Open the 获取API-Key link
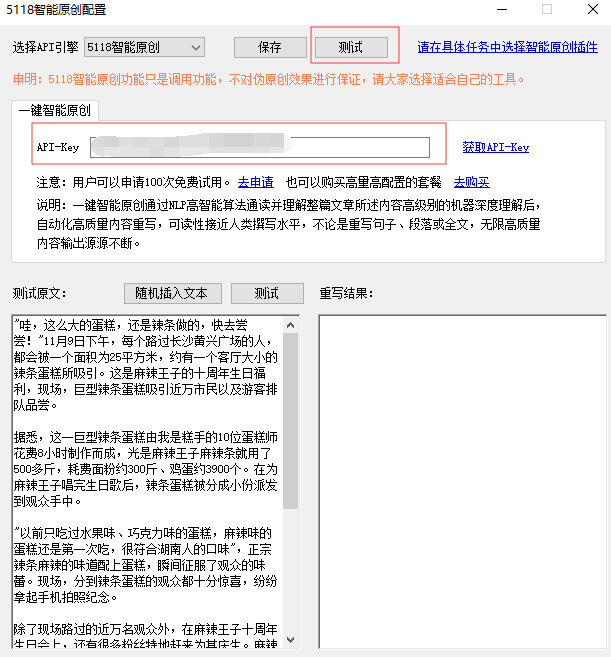611x657 pixels. click(x=495, y=147)
